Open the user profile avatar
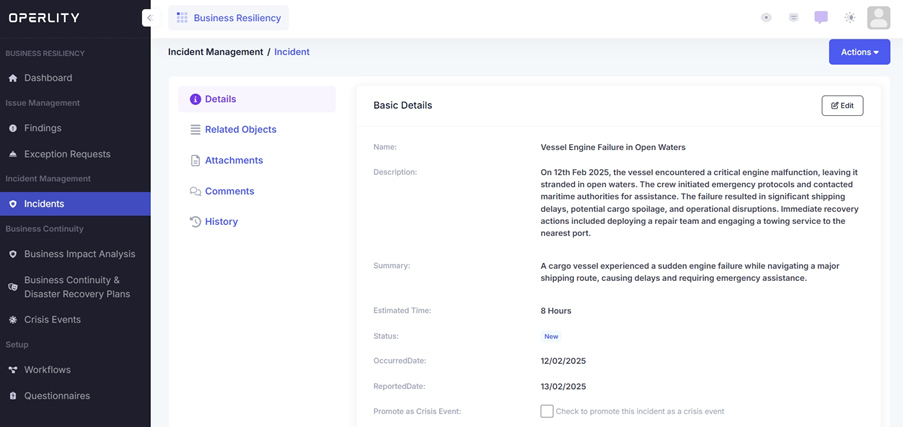The width and height of the screenshot is (903, 427). click(878, 18)
